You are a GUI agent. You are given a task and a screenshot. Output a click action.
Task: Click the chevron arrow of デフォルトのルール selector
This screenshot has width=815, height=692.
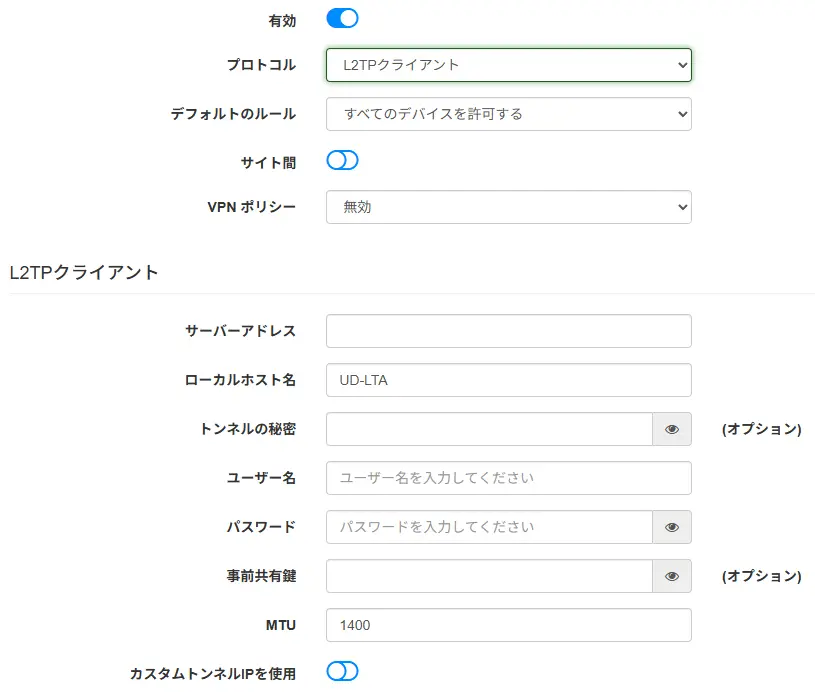click(682, 114)
